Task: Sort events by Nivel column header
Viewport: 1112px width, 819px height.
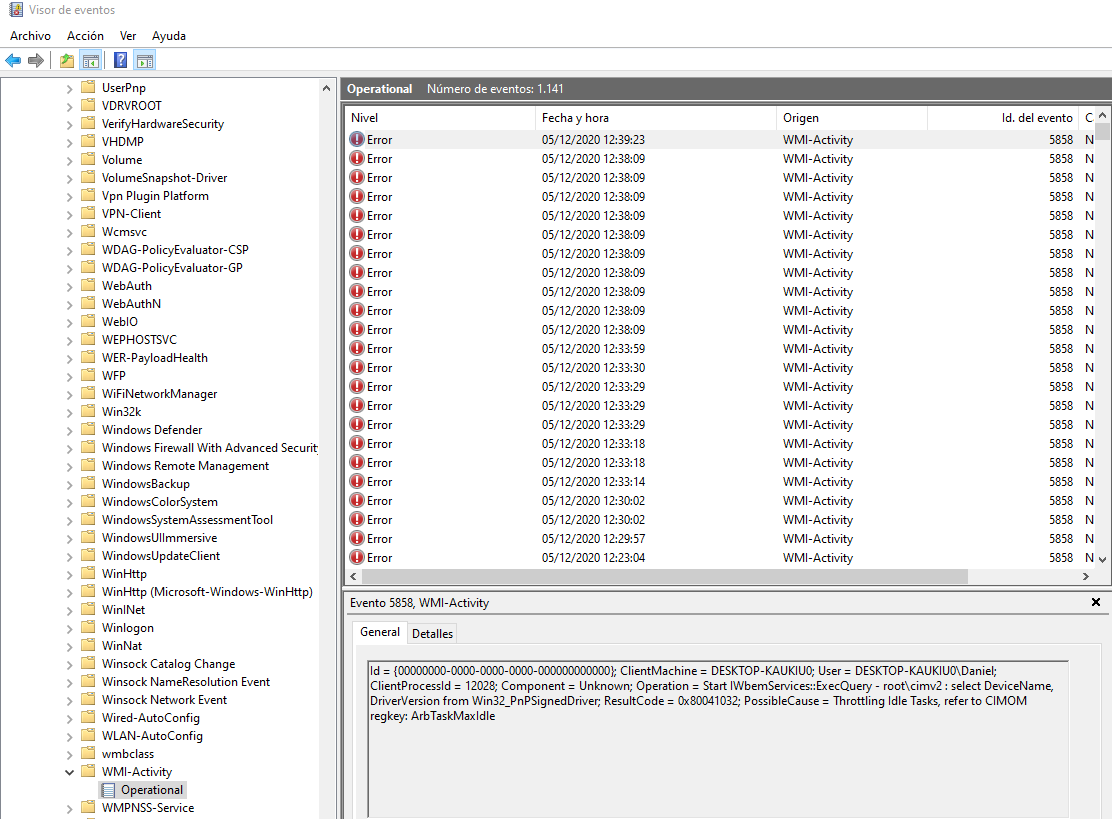Action: 440,118
